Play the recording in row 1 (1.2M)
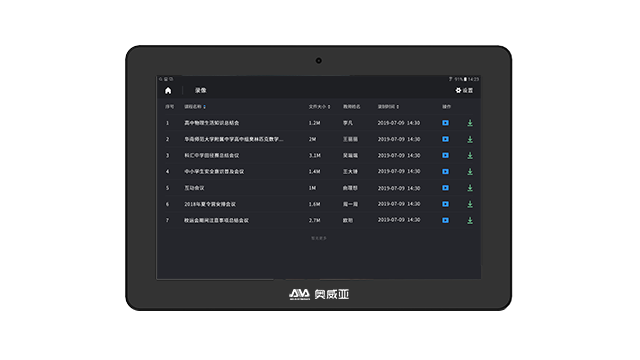The height and width of the screenshot is (360, 640). (x=445, y=123)
